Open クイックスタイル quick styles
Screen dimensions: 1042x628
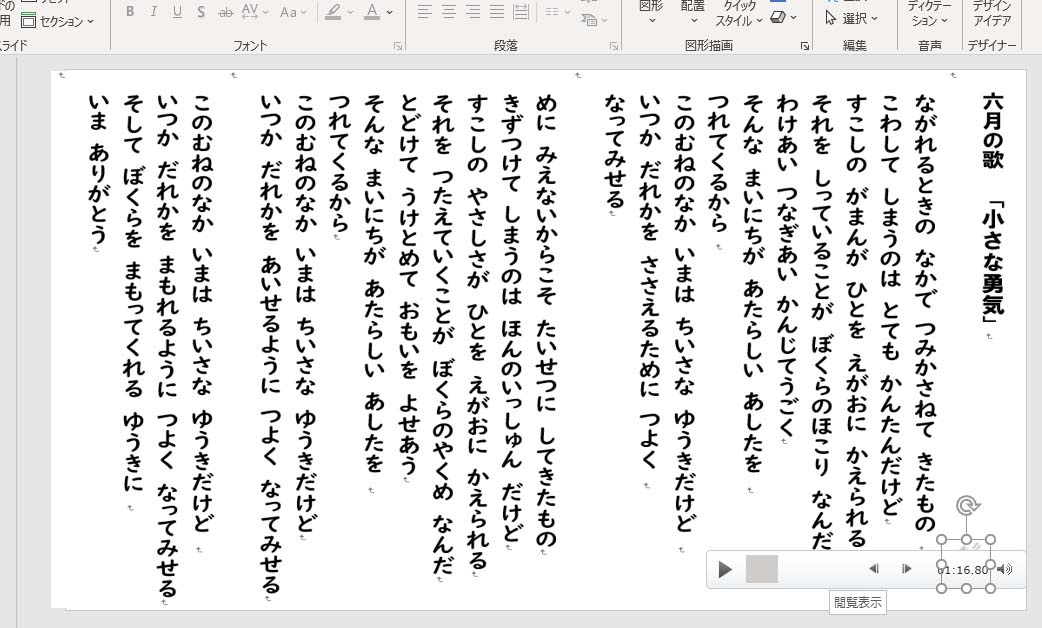(x=739, y=13)
